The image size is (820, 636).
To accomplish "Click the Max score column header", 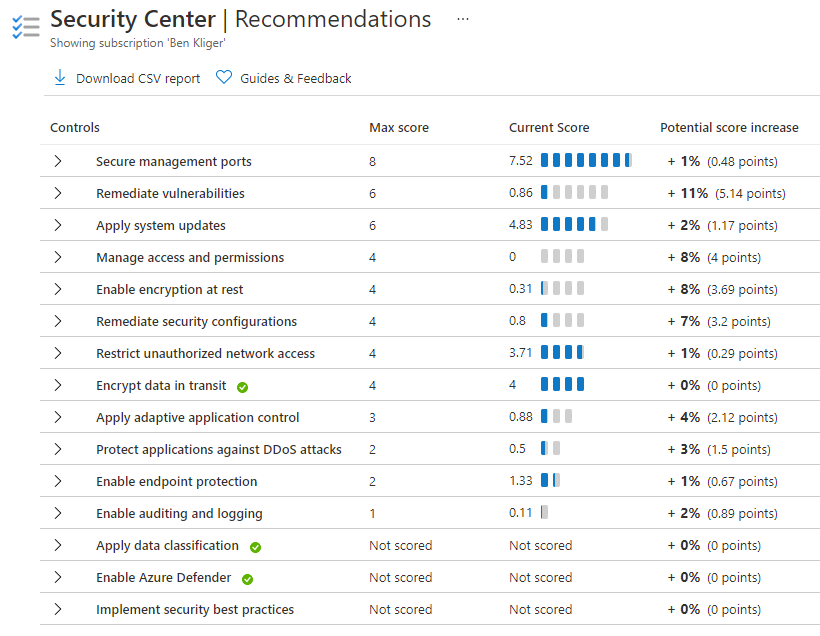I will pyautogui.click(x=398, y=127).
